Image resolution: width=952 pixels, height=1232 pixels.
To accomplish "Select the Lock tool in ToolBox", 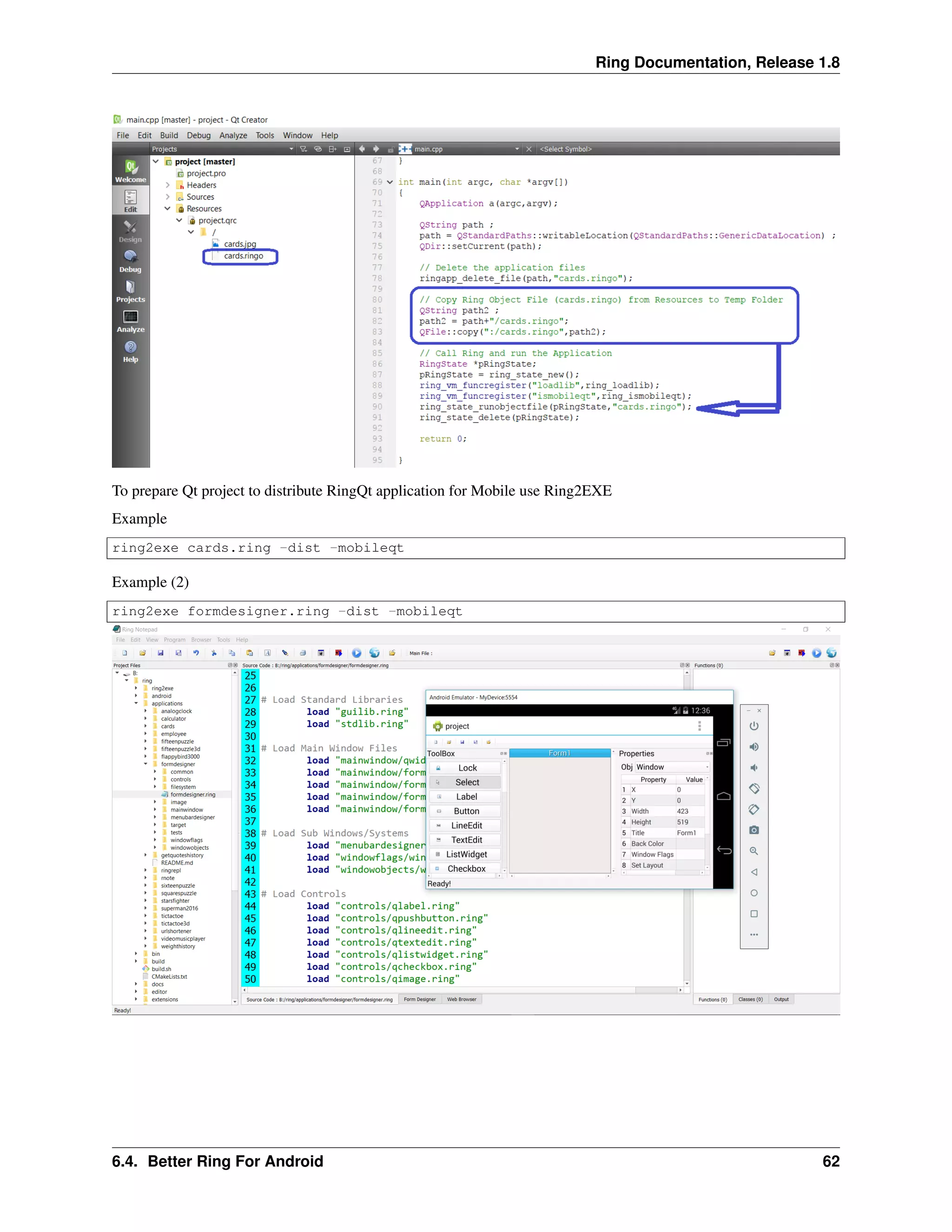I will pos(467,768).
